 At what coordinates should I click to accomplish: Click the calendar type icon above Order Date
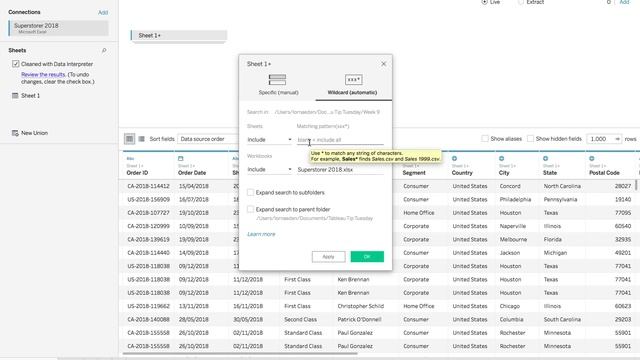[181, 158]
